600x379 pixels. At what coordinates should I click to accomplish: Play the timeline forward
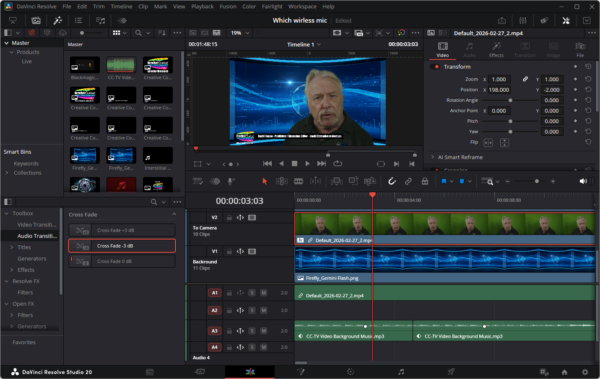[x=307, y=163]
